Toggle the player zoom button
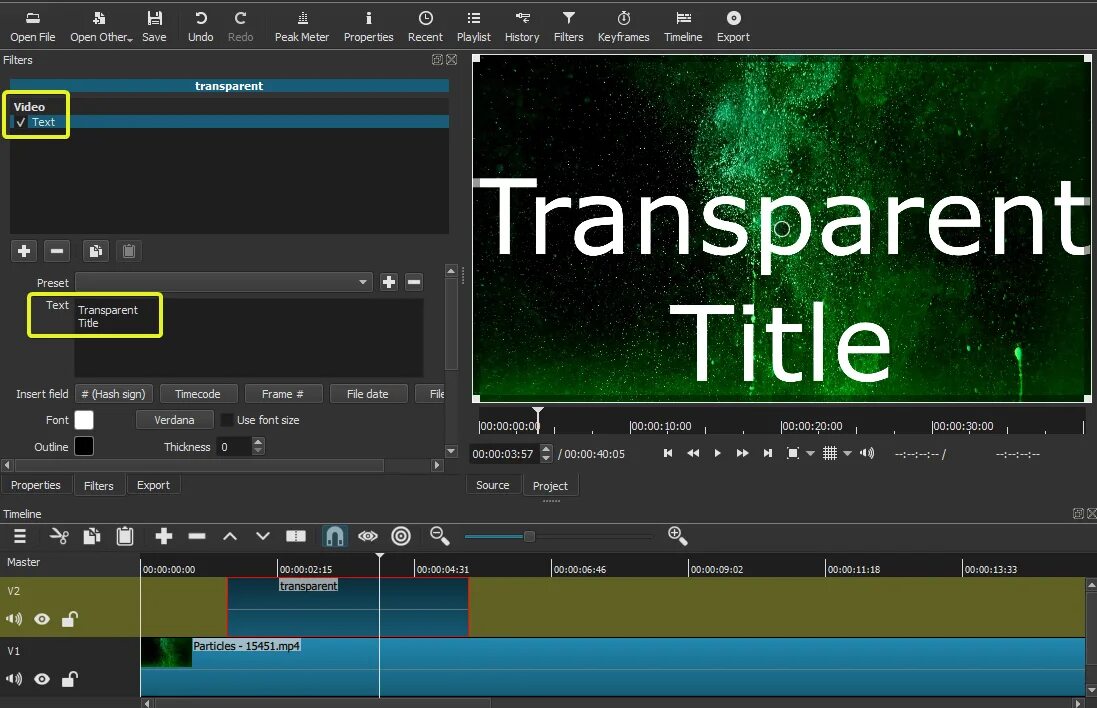Screen dimensions: 1097x708 pos(793,453)
